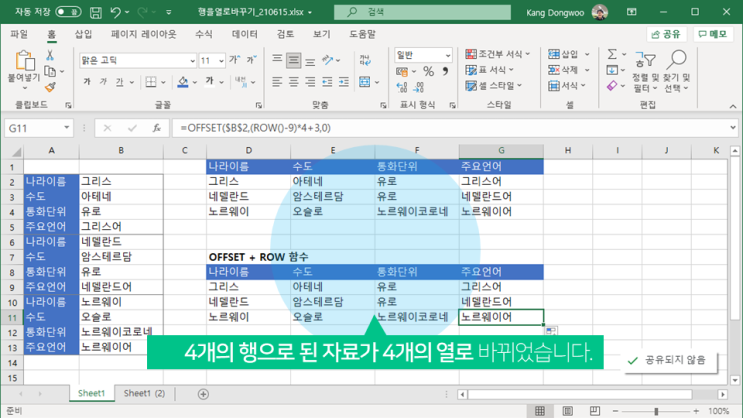Toggle Middle Align vertical alignment

click(x=294, y=60)
